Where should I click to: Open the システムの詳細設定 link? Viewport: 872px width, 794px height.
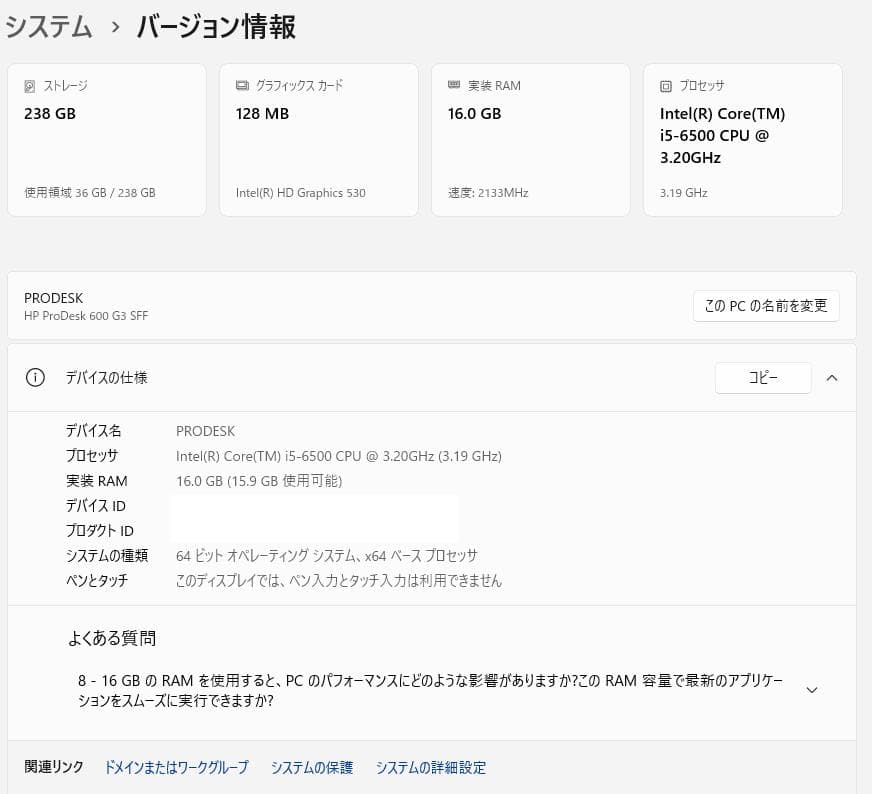[x=430, y=767]
